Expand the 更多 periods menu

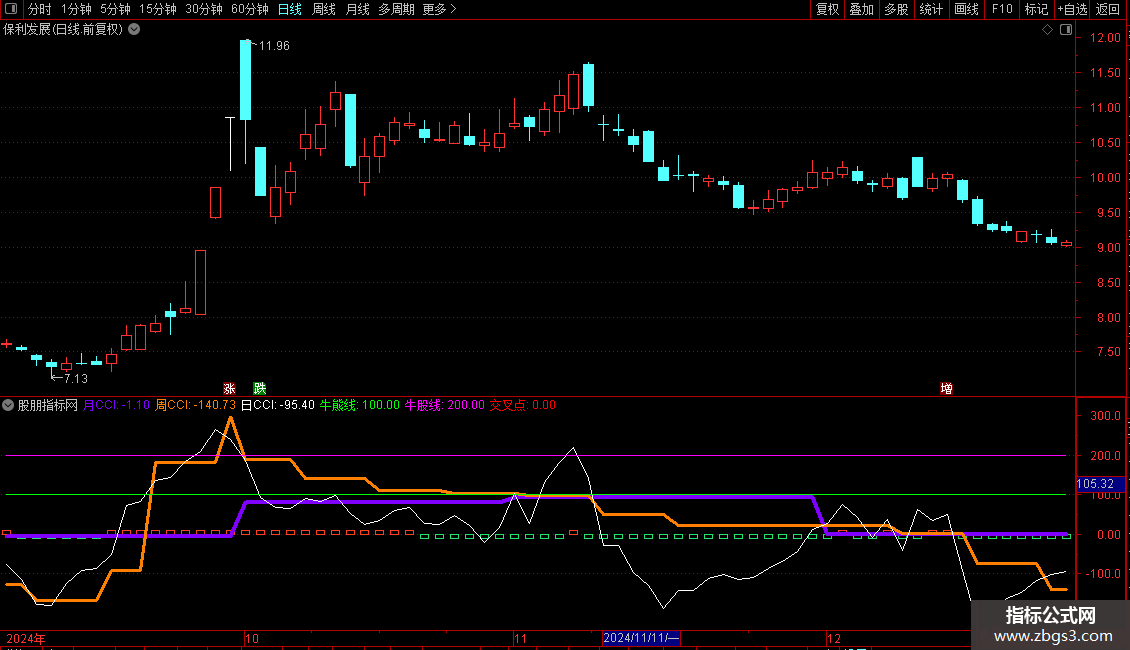[439, 9]
